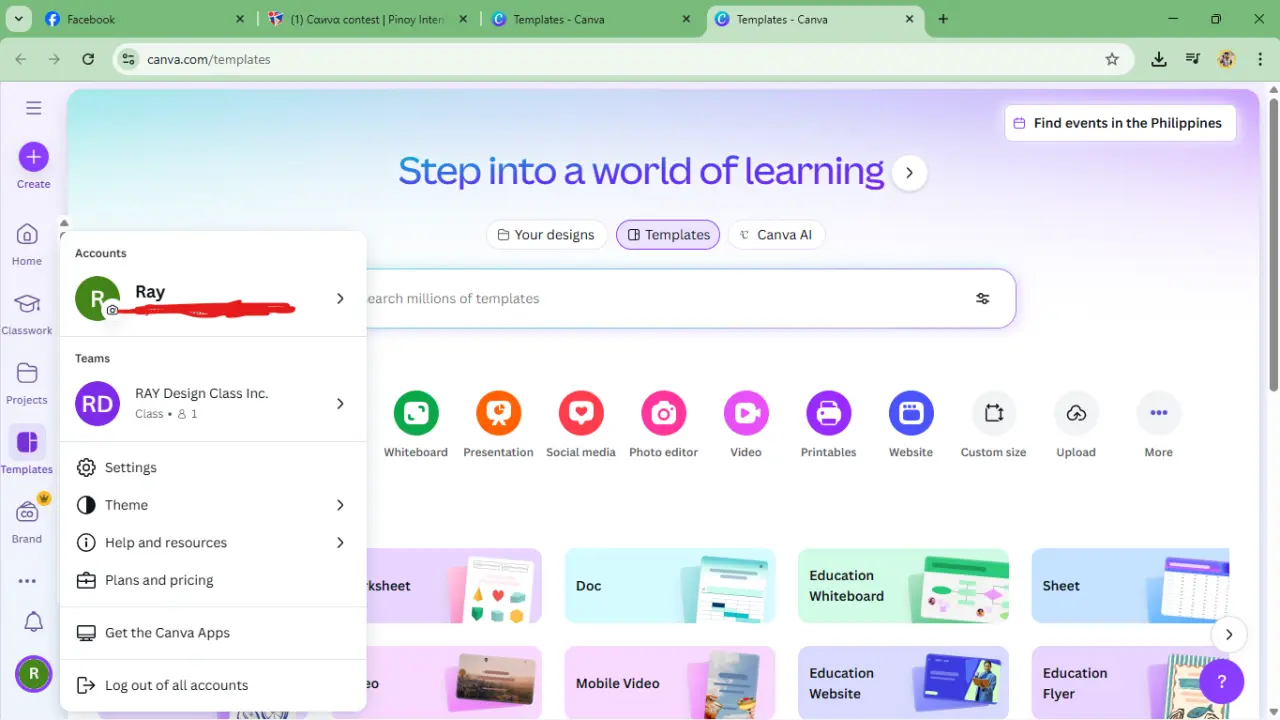Image resolution: width=1280 pixels, height=720 pixels.
Task: Open Chrome media control icon
Action: click(1192, 59)
